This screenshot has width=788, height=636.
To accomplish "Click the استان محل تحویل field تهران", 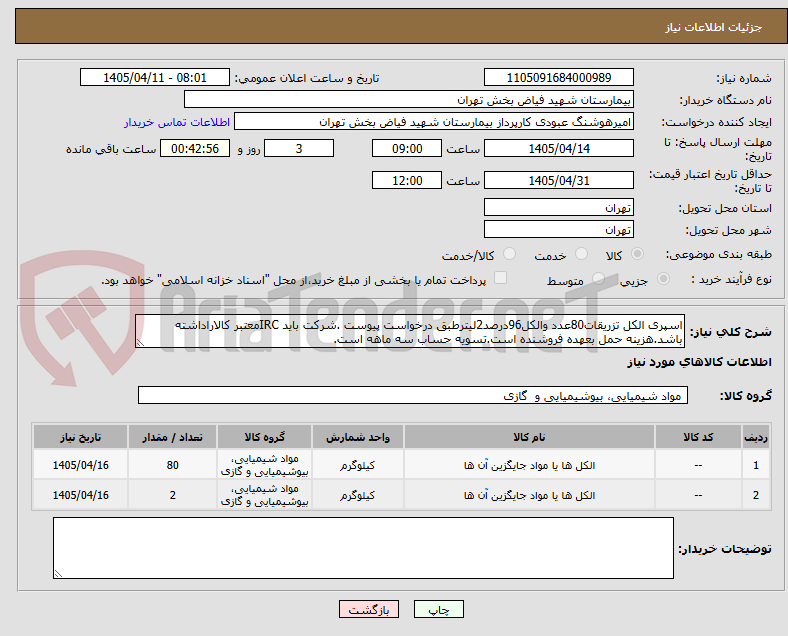I will [558, 207].
